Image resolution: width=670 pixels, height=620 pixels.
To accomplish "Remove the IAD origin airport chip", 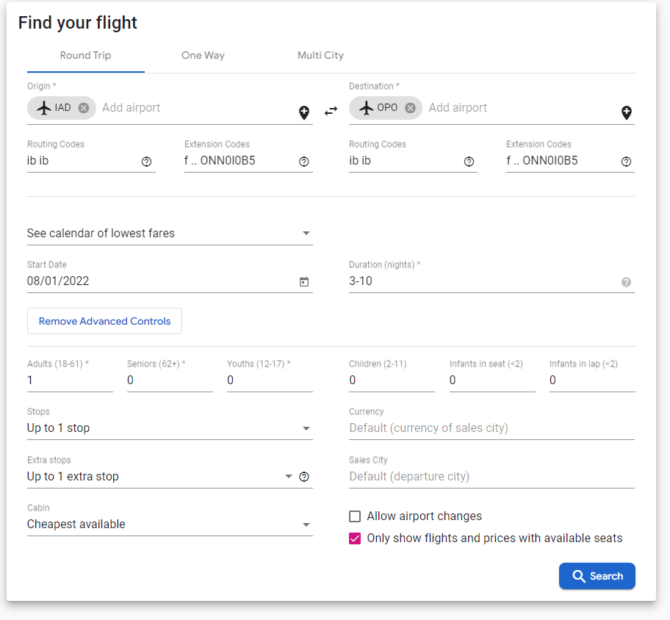I will pyautogui.click(x=84, y=108).
